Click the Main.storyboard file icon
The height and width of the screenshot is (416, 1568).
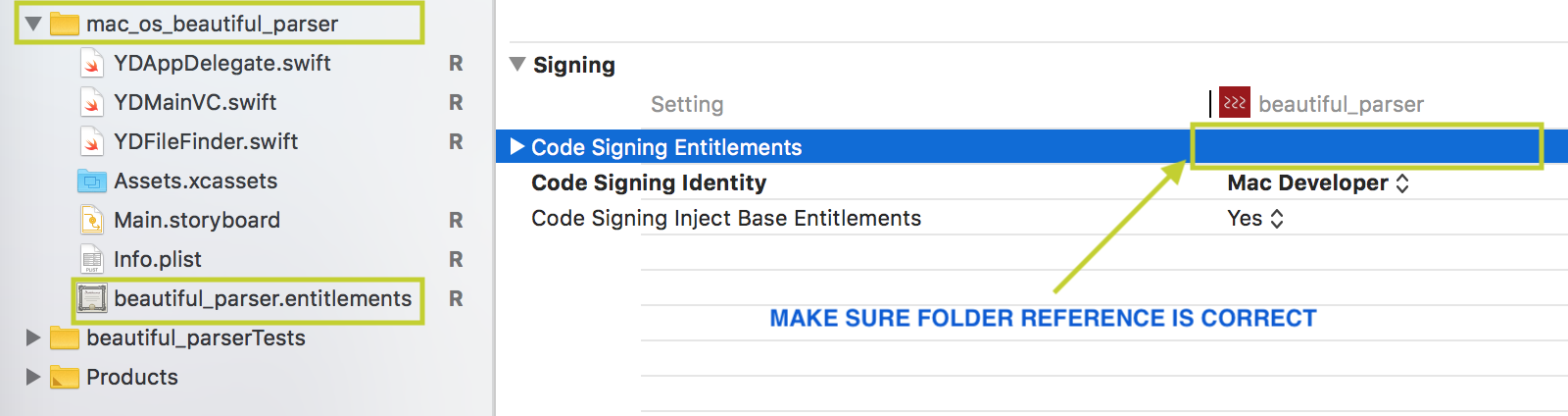point(91,221)
